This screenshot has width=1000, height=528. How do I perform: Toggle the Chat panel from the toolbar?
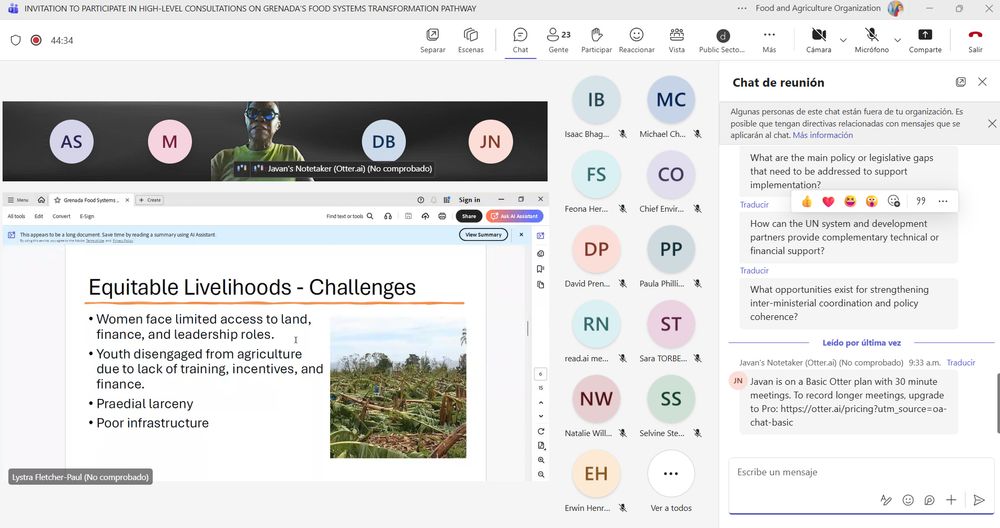(x=520, y=40)
